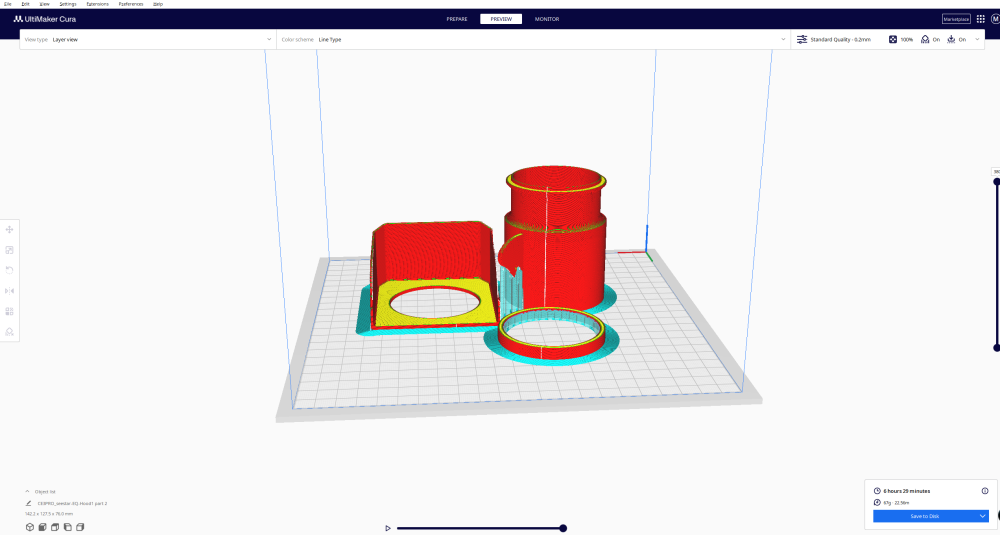Select the Scale tool

point(10,250)
